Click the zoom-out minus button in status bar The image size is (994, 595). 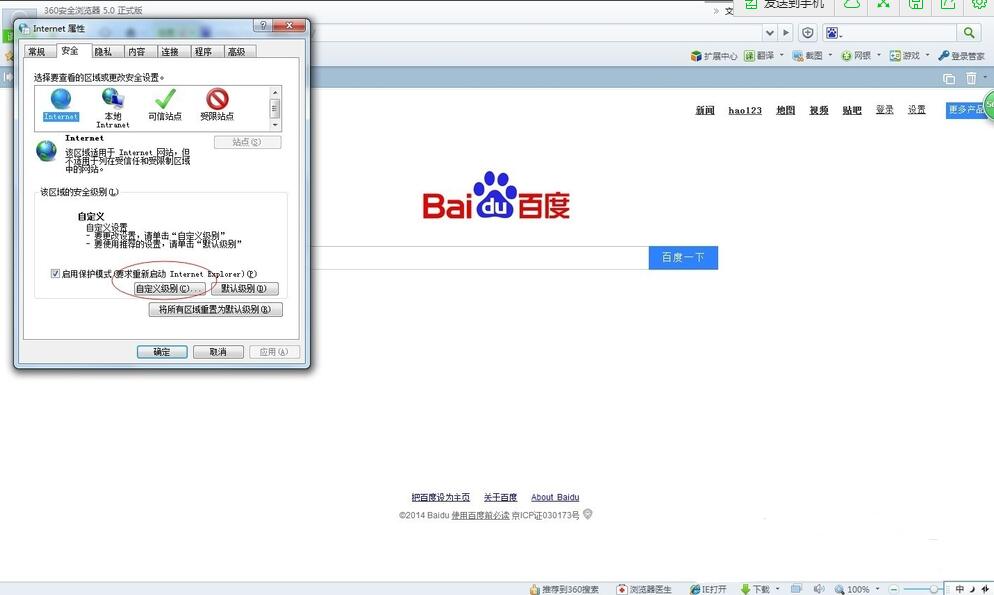894,589
